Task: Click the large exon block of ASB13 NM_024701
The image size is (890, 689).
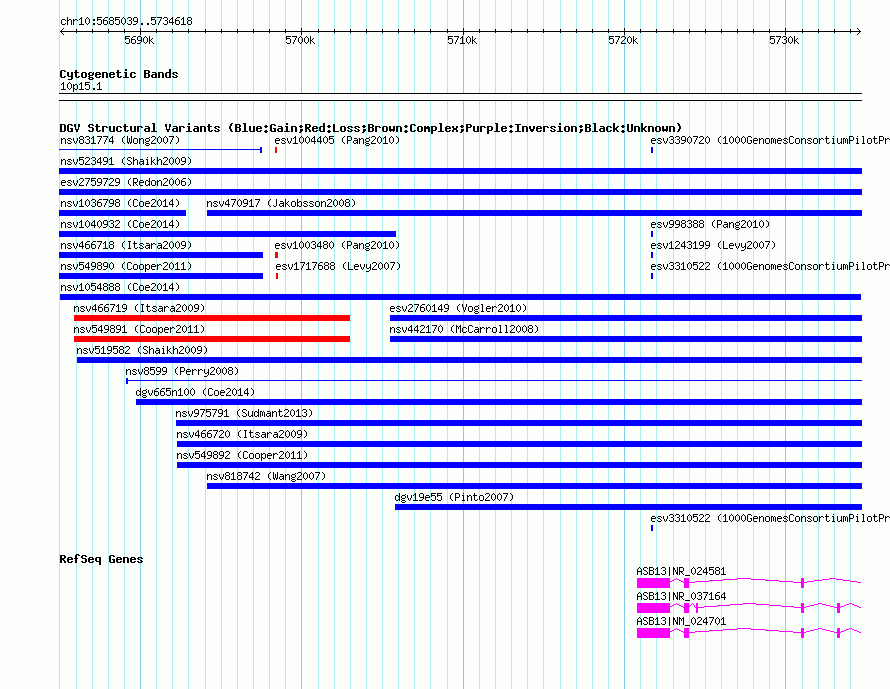Action: [x=653, y=633]
